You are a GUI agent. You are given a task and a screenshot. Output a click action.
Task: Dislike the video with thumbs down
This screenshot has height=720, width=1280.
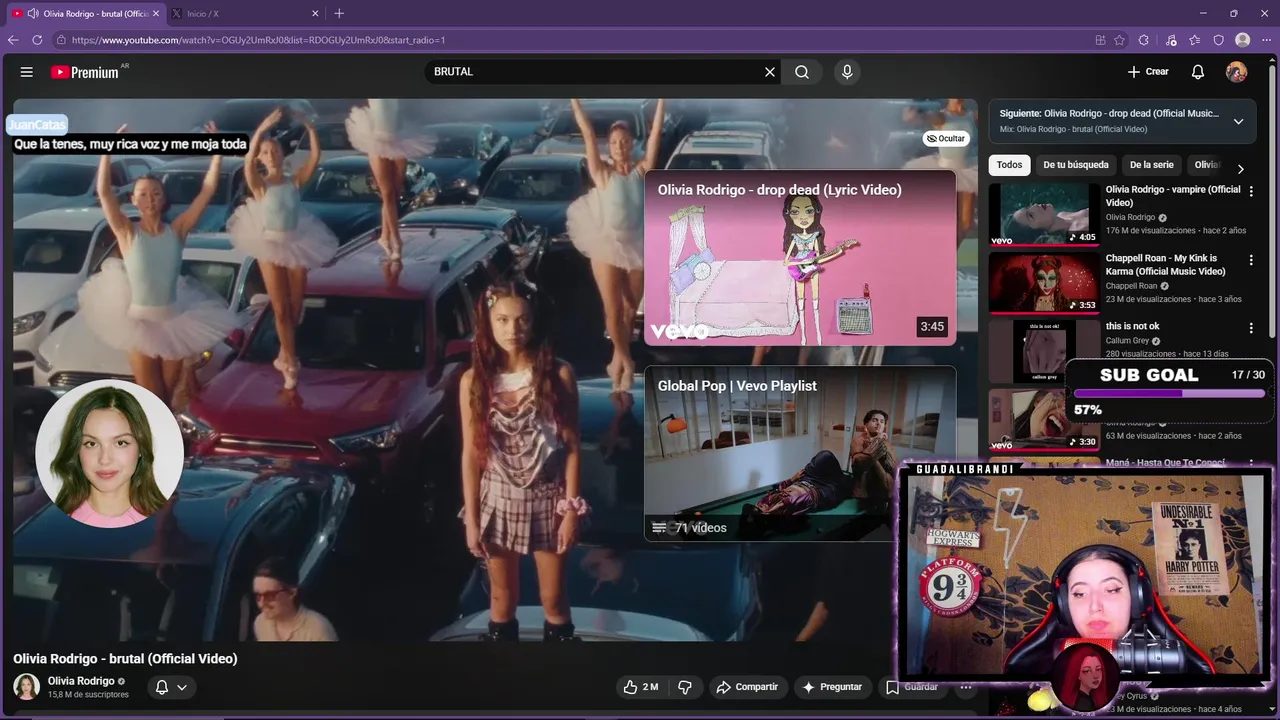pos(685,687)
